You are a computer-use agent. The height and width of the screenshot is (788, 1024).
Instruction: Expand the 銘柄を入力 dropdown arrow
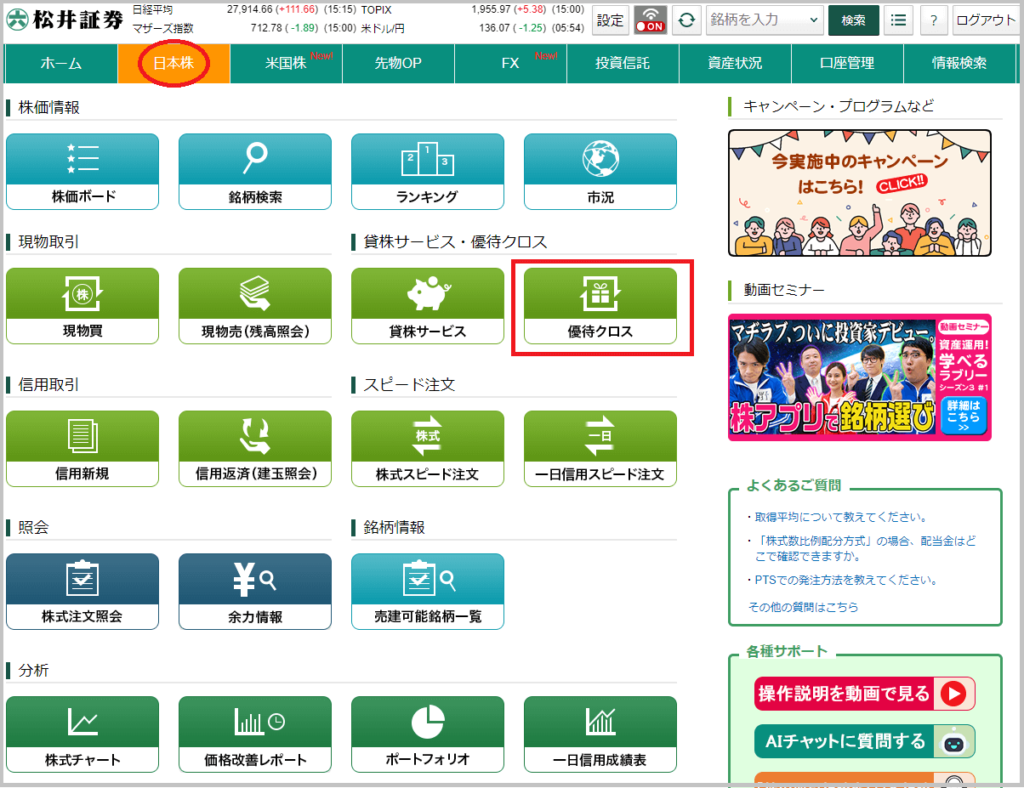coord(811,20)
